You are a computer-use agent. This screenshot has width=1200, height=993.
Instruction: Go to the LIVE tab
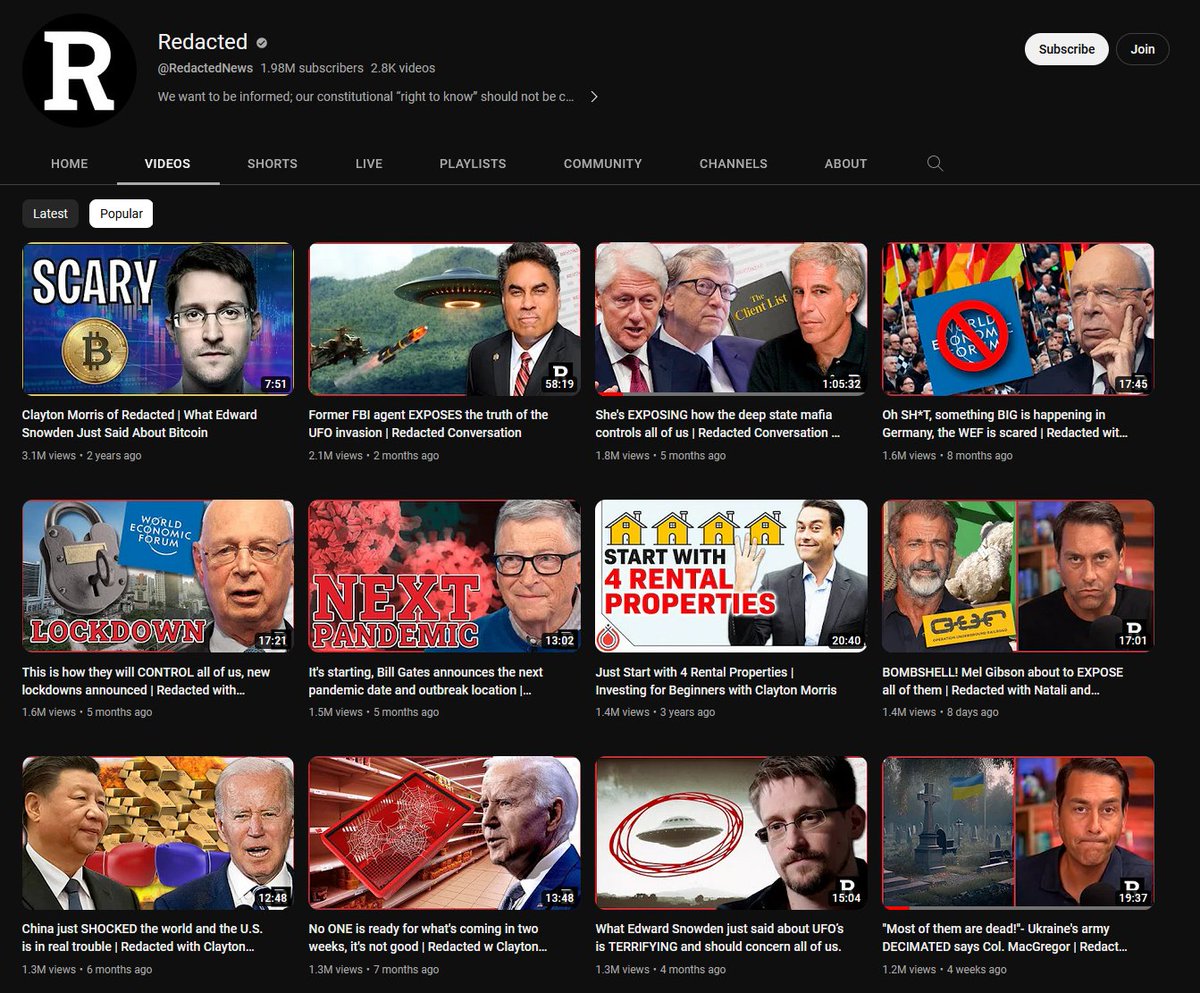click(369, 163)
